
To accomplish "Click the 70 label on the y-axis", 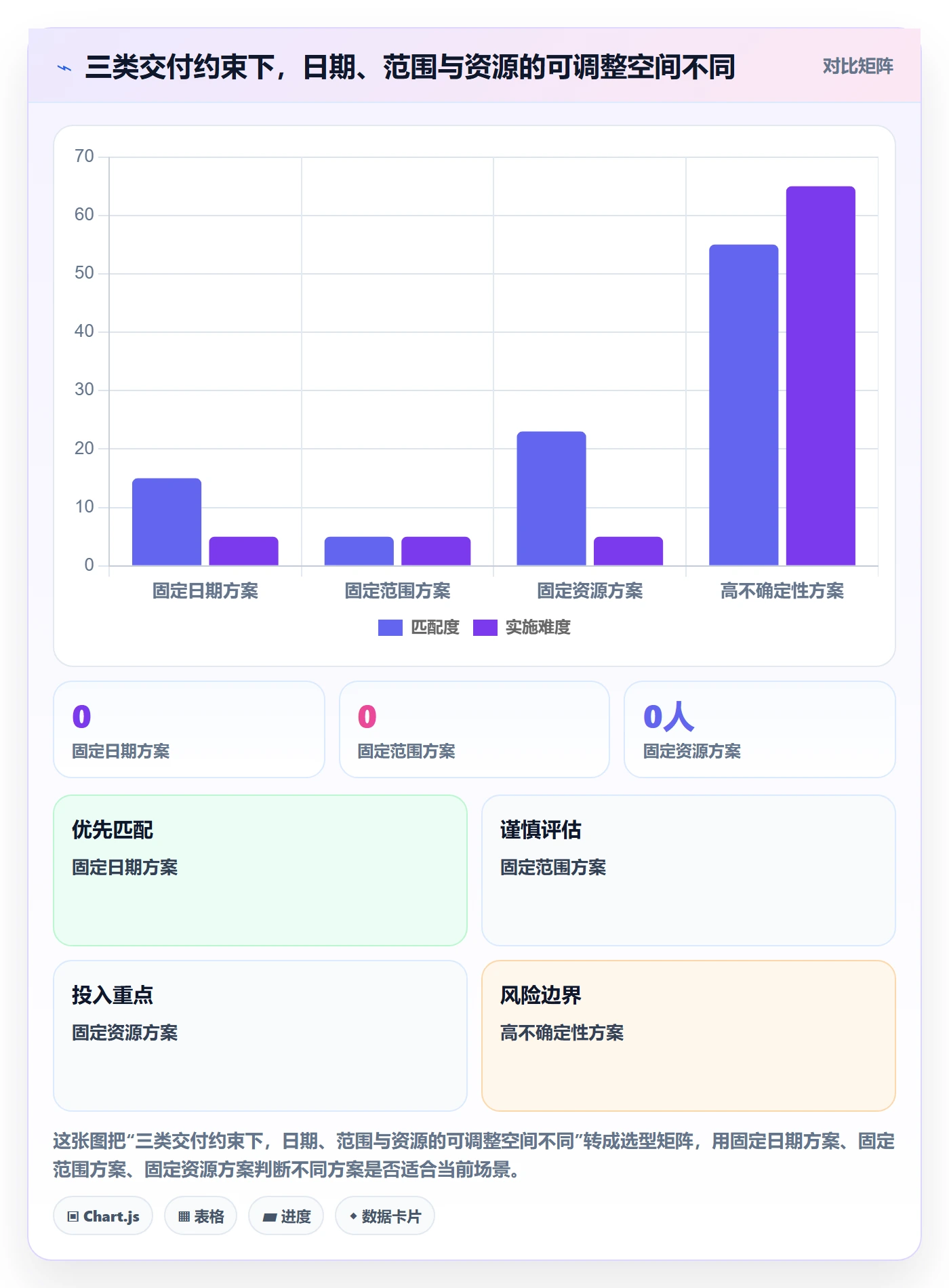I will coord(84,157).
